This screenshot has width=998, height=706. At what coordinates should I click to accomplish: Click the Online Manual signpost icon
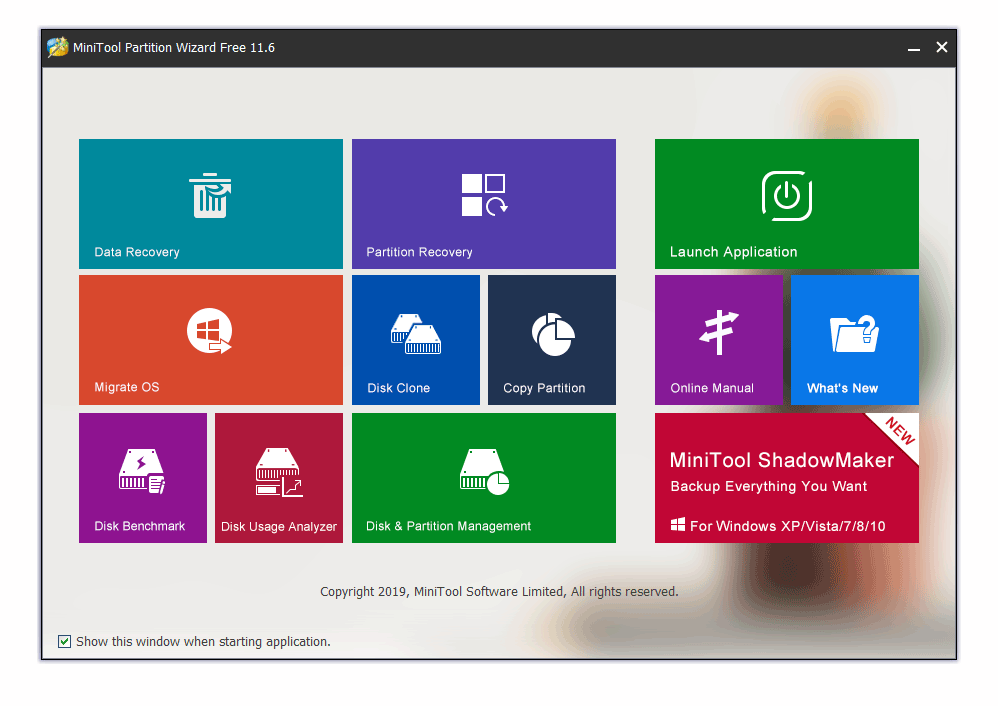pyautogui.click(x=718, y=332)
